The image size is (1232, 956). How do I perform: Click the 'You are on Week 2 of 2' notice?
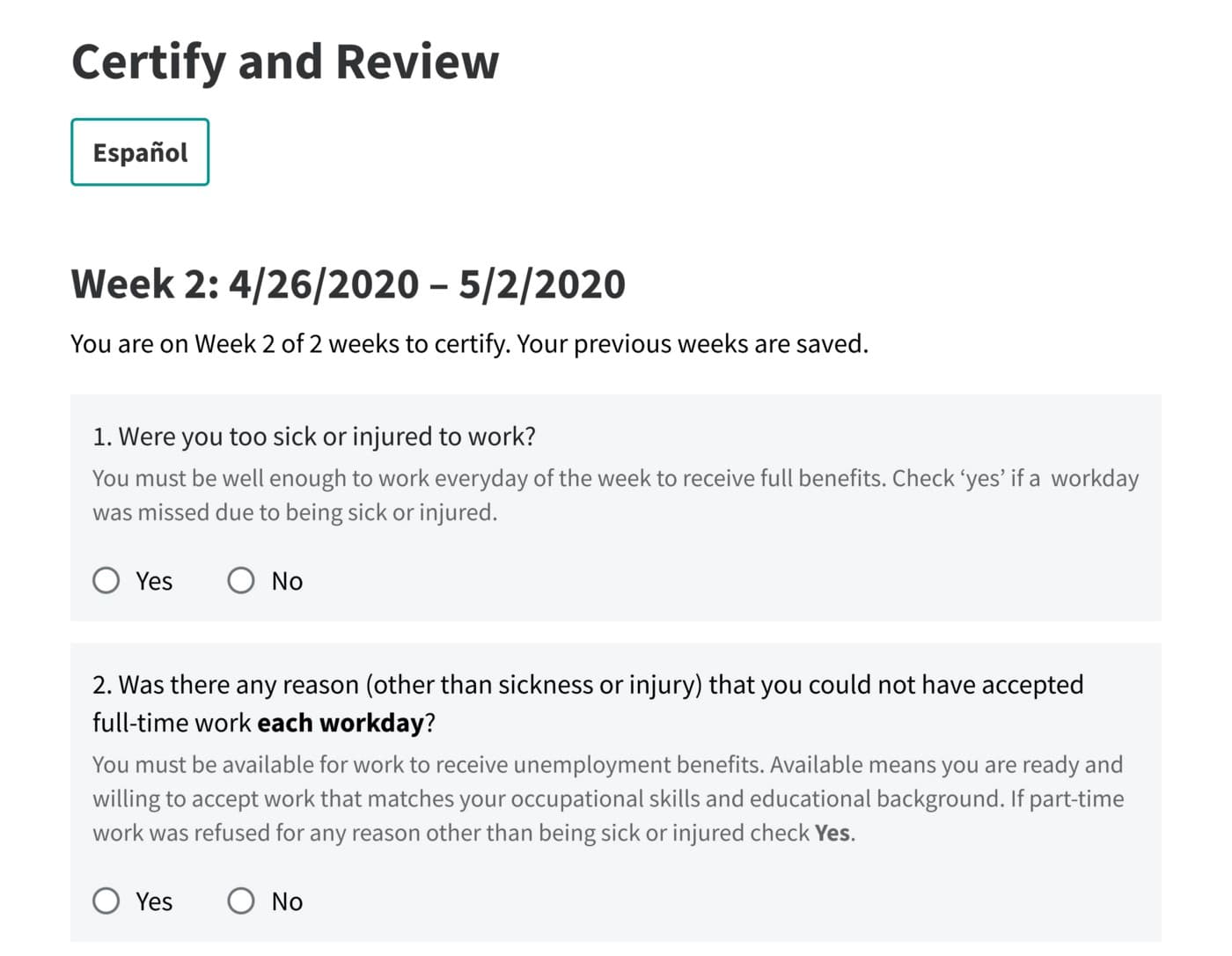point(469,344)
